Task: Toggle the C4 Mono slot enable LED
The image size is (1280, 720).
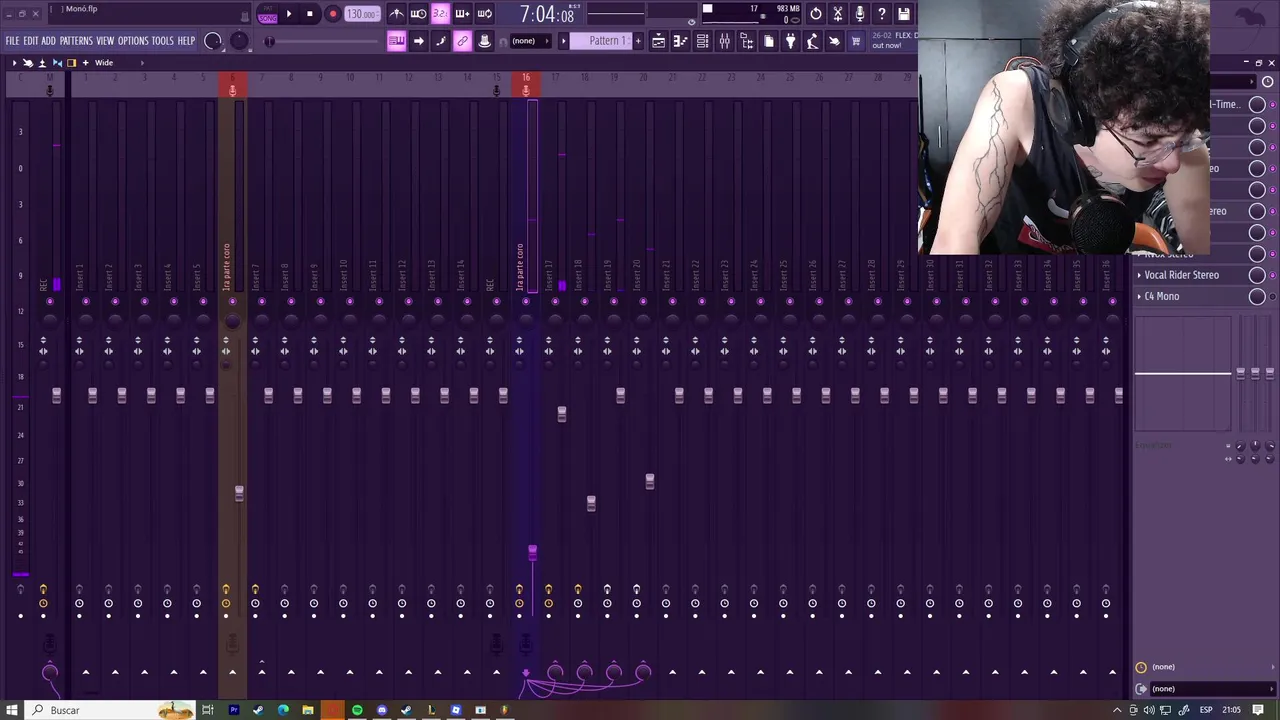Action: (1273, 296)
